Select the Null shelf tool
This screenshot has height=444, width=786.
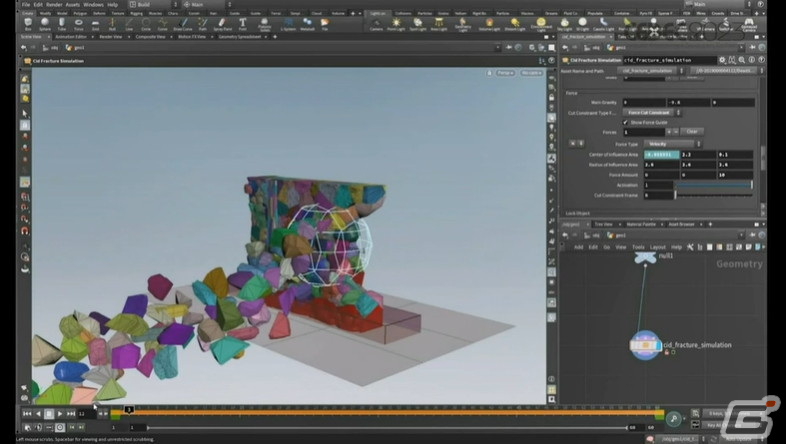click(112, 24)
